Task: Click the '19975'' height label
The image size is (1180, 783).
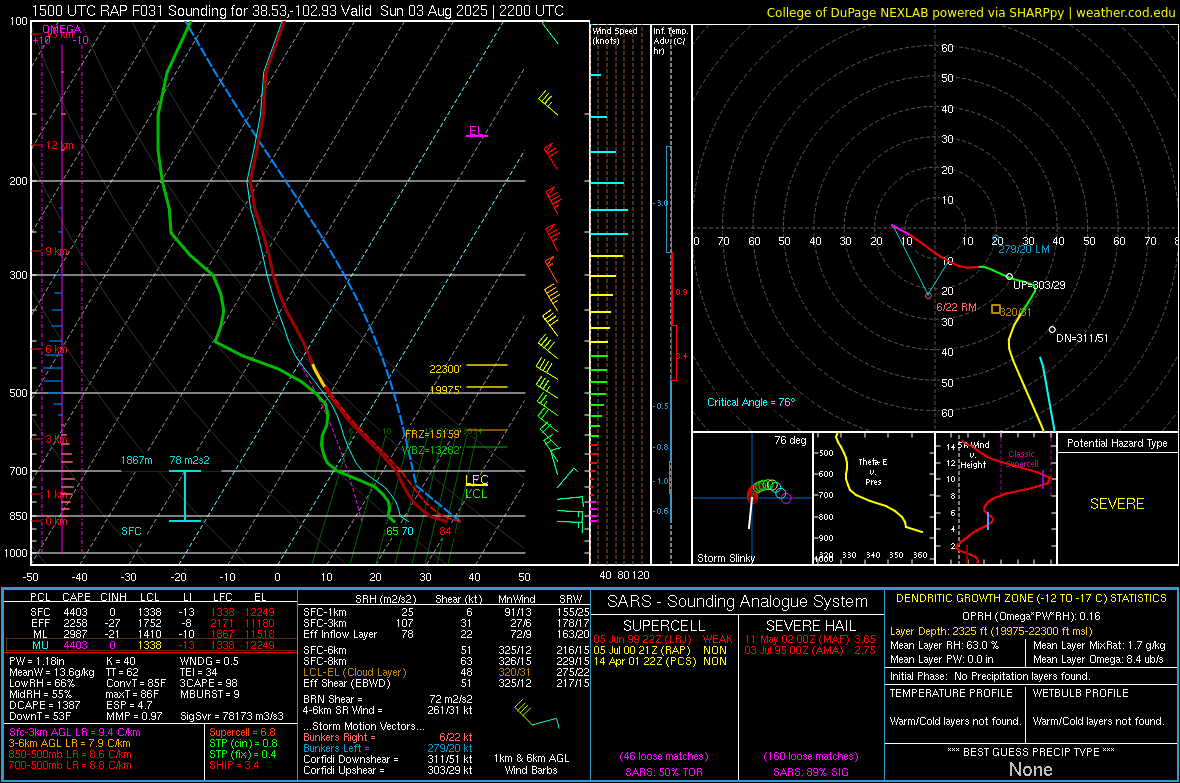Action: point(445,389)
